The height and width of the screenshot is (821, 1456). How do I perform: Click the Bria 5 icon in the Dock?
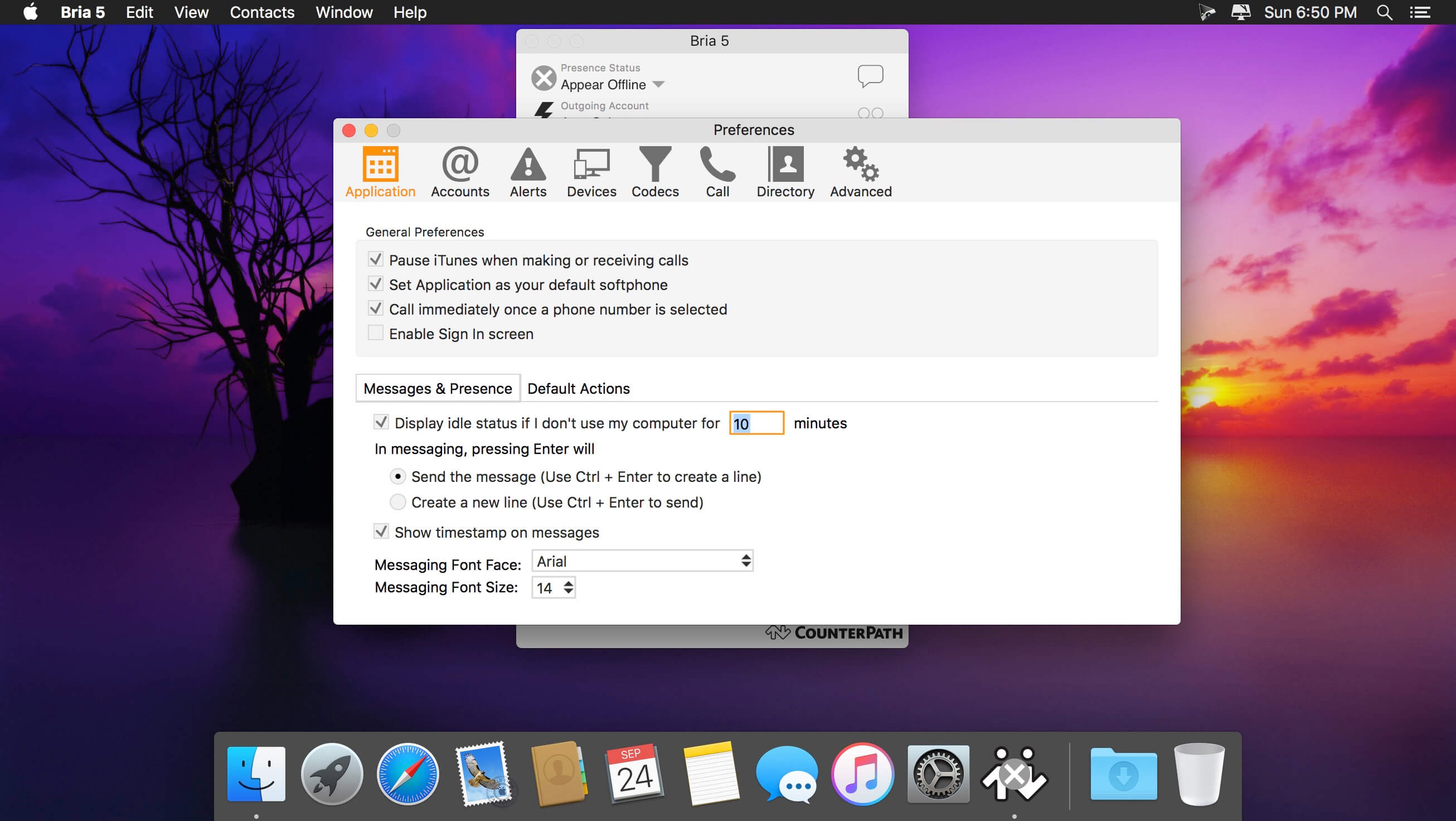[x=1014, y=774]
